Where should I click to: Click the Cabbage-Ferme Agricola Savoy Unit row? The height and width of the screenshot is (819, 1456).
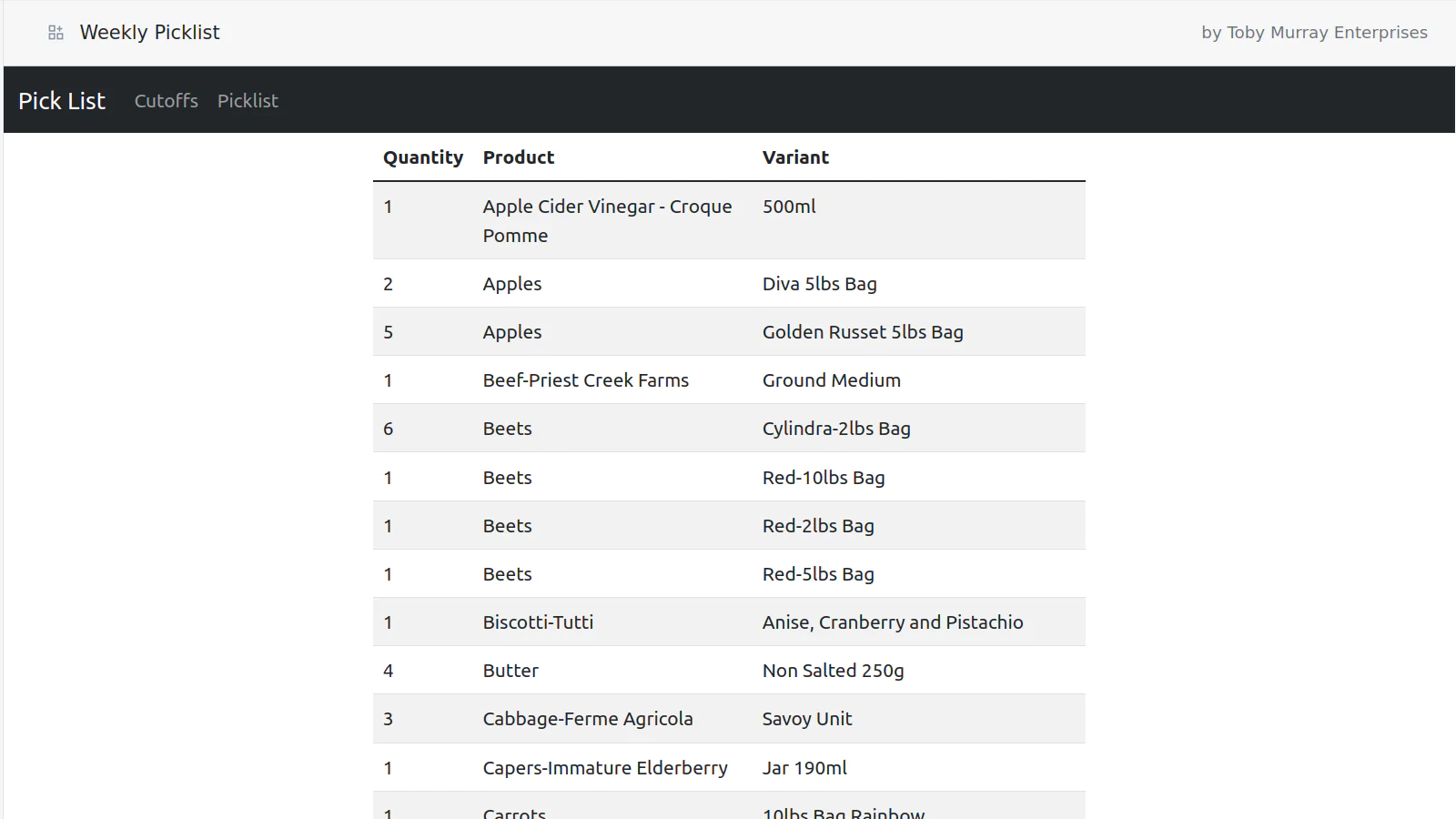point(728,718)
